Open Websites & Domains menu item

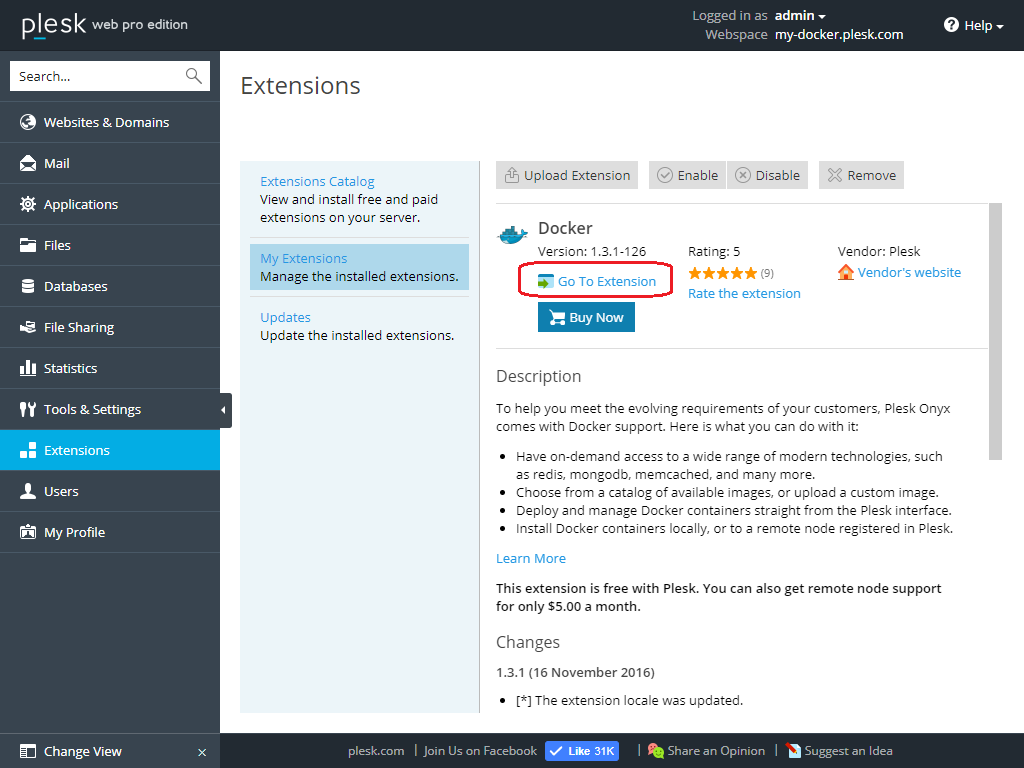(x=110, y=122)
